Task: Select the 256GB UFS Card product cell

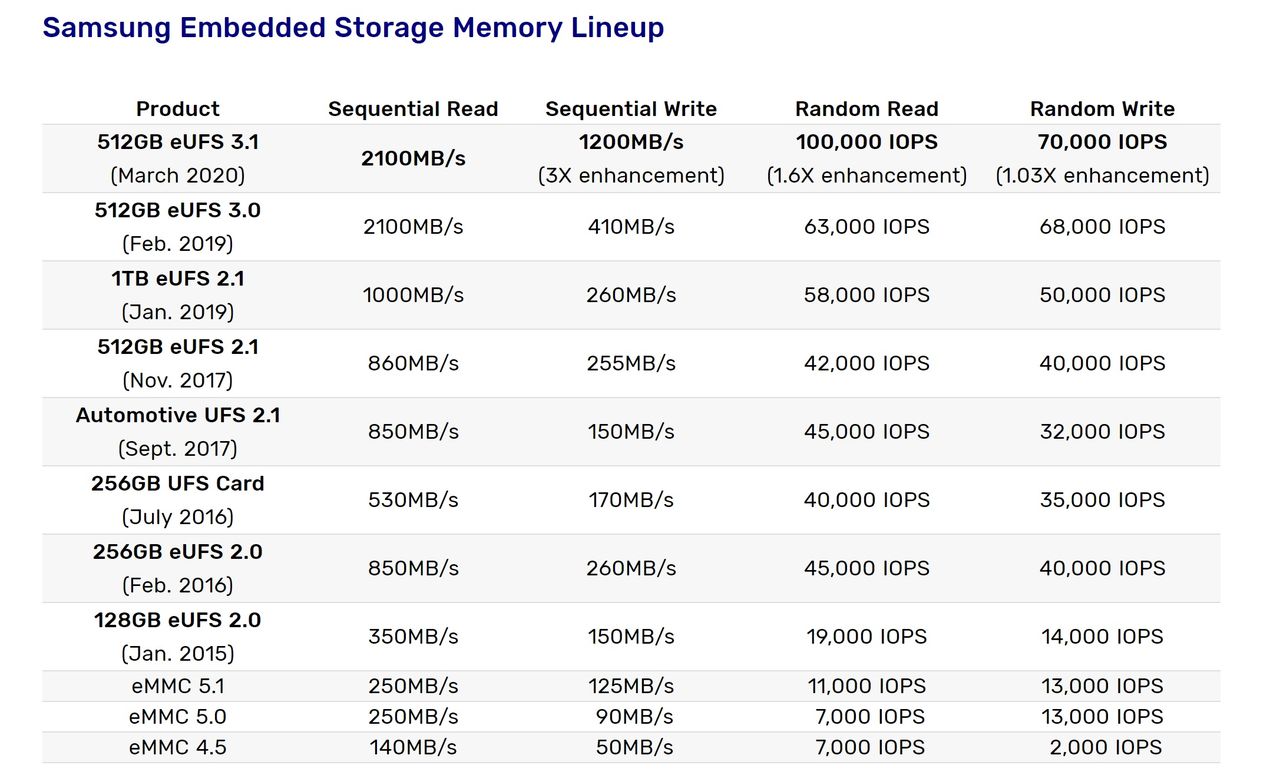Action: point(178,500)
